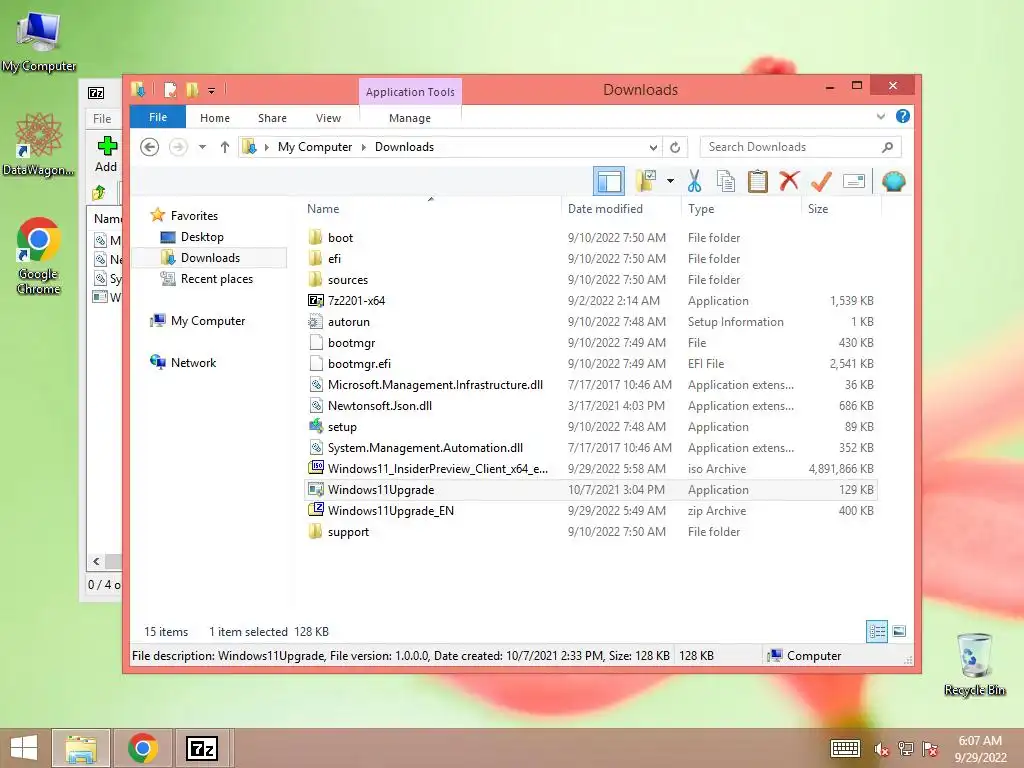Image resolution: width=1024 pixels, height=768 pixels.
Task: Open Google Chrome from the taskbar
Action: pyautogui.click(x=143, y=748)
